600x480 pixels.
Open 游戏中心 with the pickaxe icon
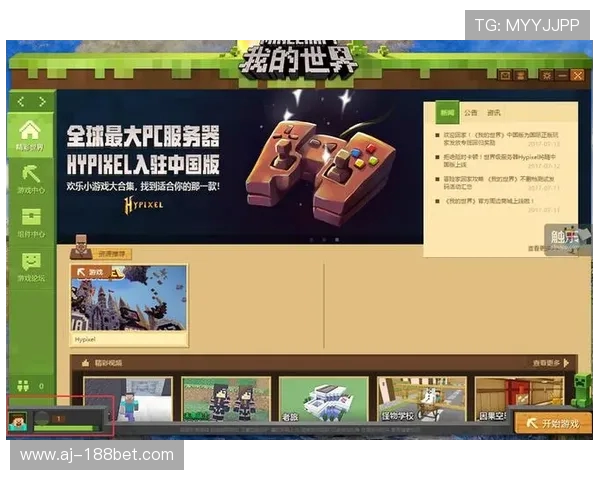(x=31, y=179)
